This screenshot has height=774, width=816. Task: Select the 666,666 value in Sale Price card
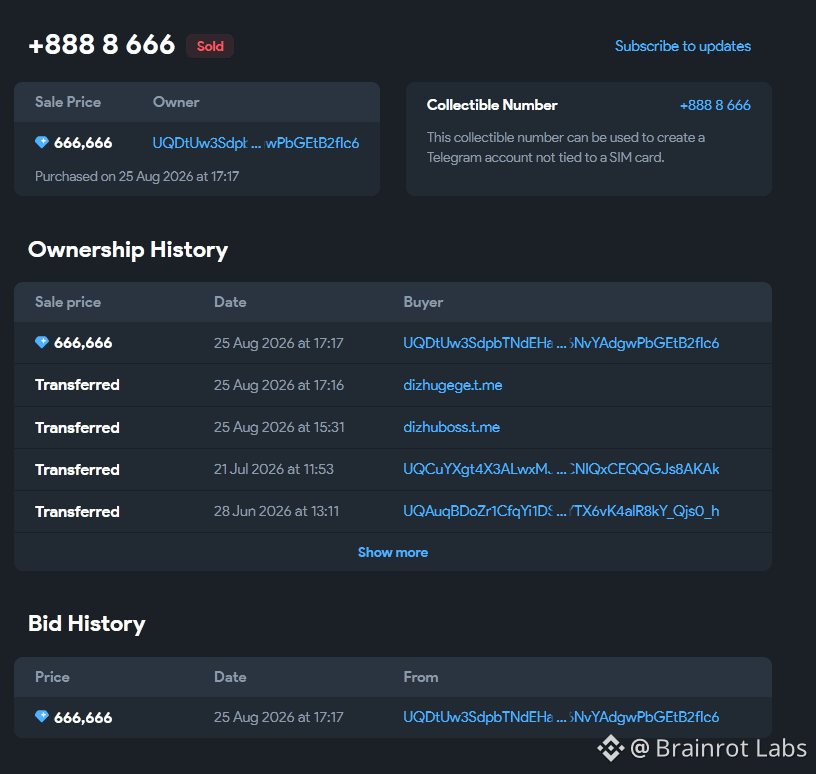tap(83, 143)
